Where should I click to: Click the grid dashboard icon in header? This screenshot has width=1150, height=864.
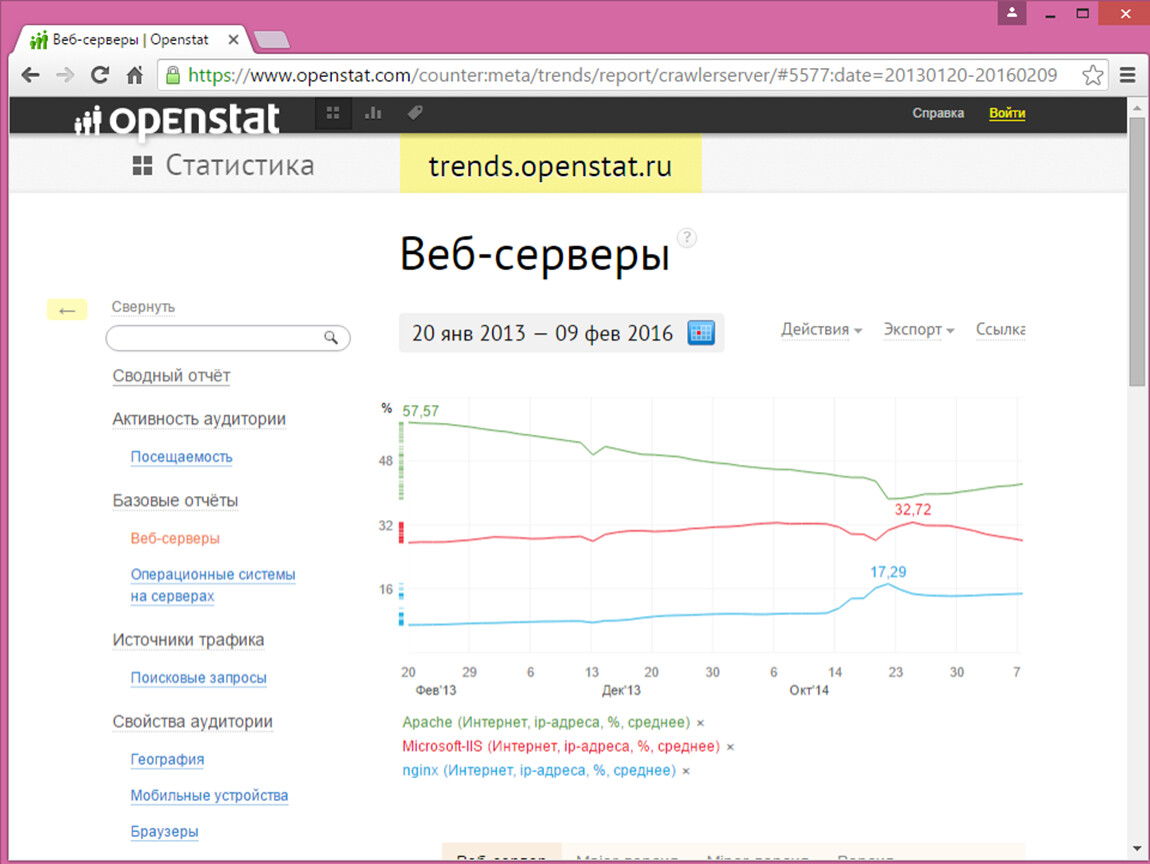tap(333, 113)
